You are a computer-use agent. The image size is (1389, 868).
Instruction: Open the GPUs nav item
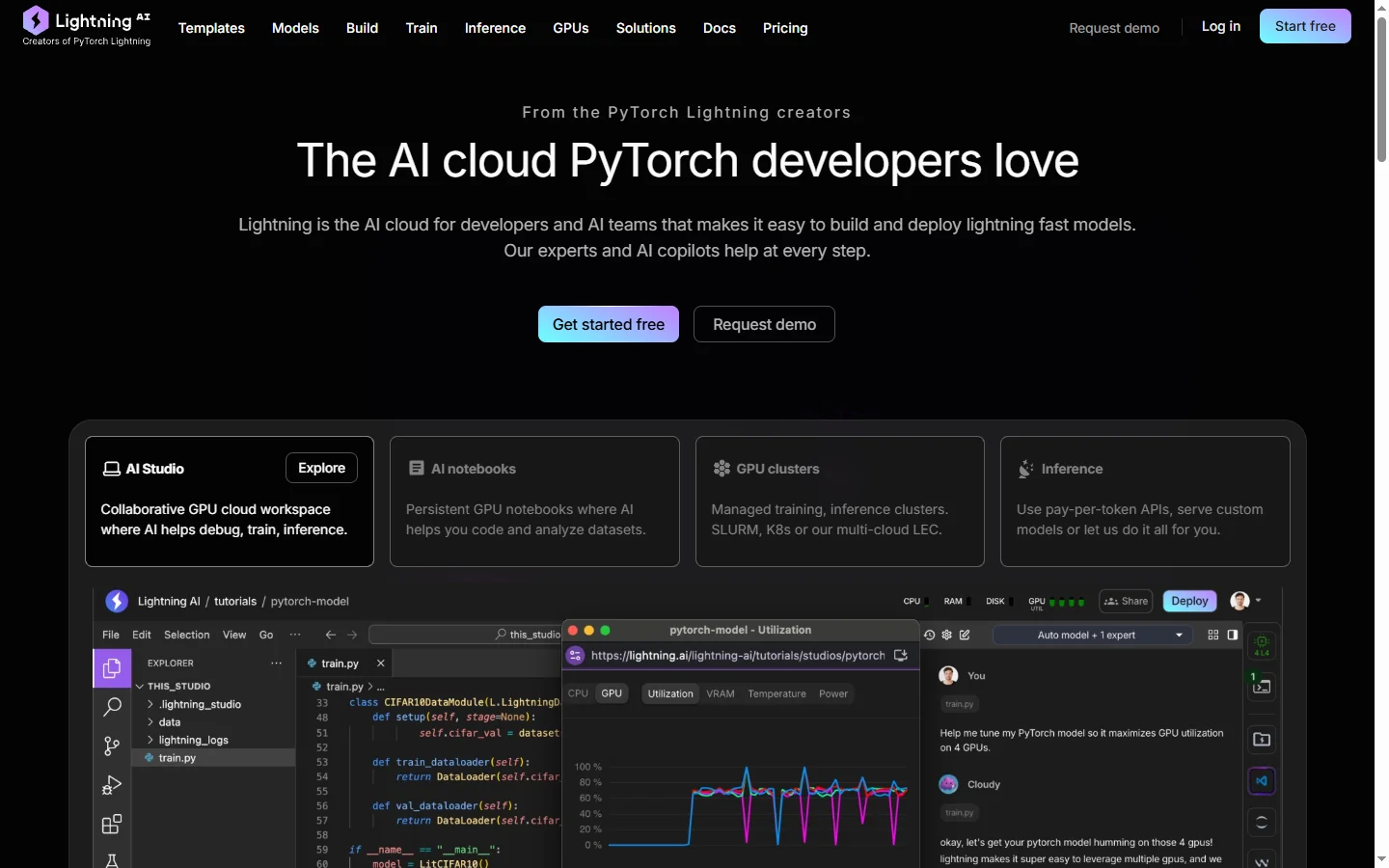click(571, 28)
